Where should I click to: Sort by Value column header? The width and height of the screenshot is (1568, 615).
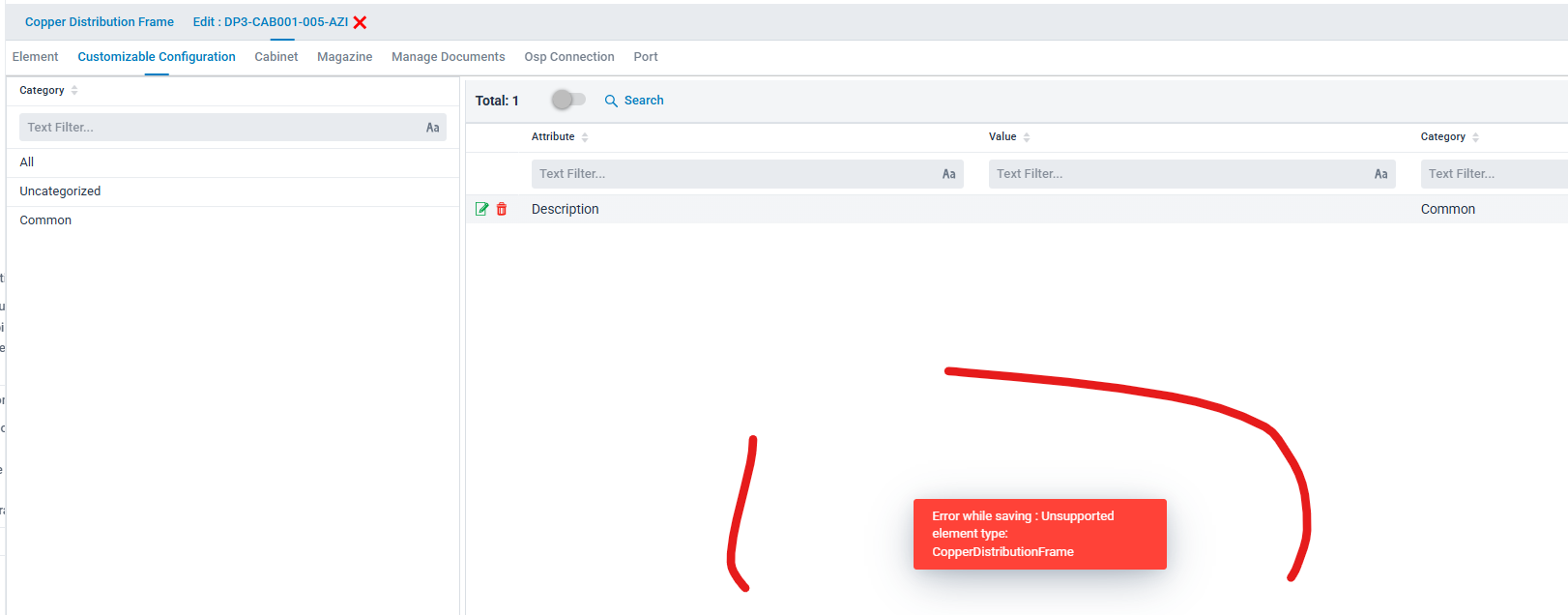tap(1002, 137)
